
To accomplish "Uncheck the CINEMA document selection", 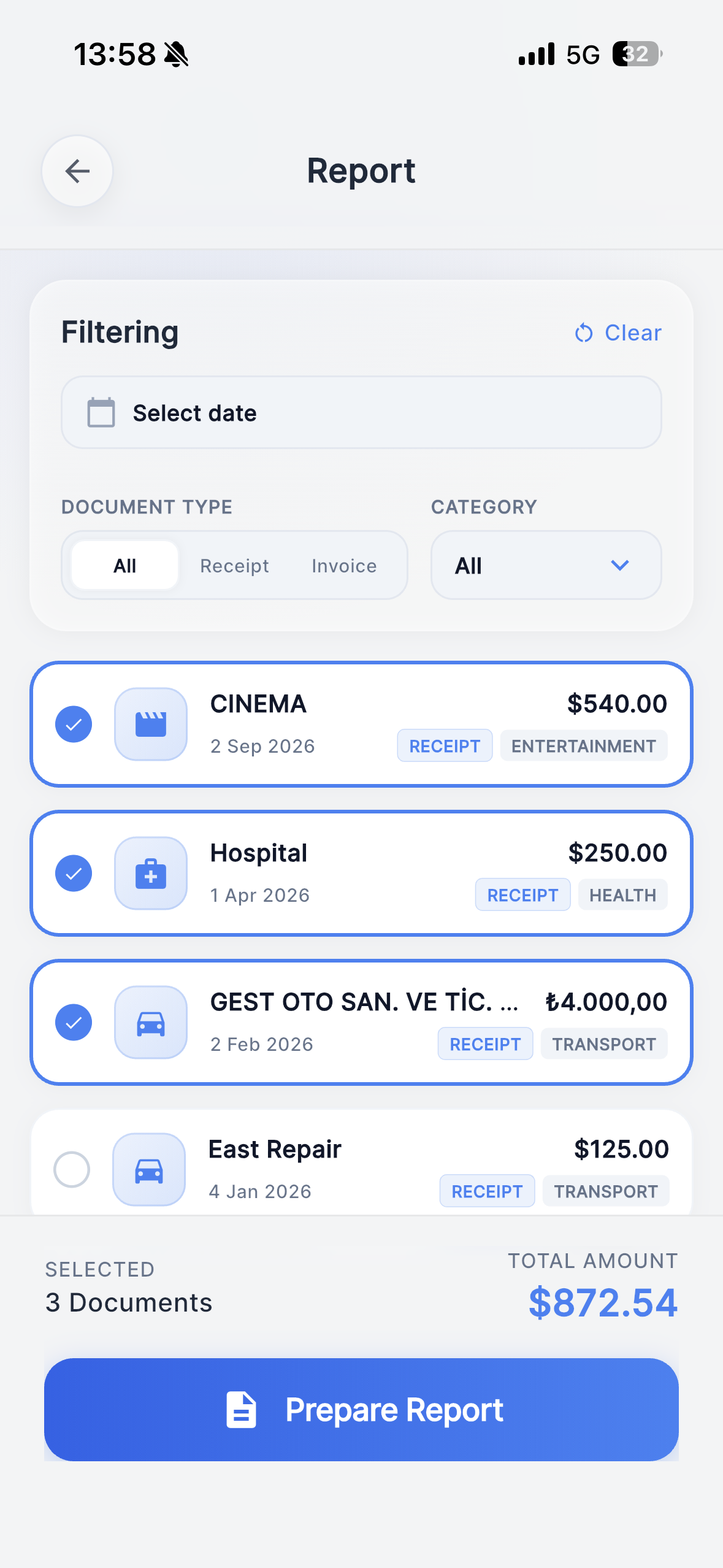I will (x=74, y=724).
